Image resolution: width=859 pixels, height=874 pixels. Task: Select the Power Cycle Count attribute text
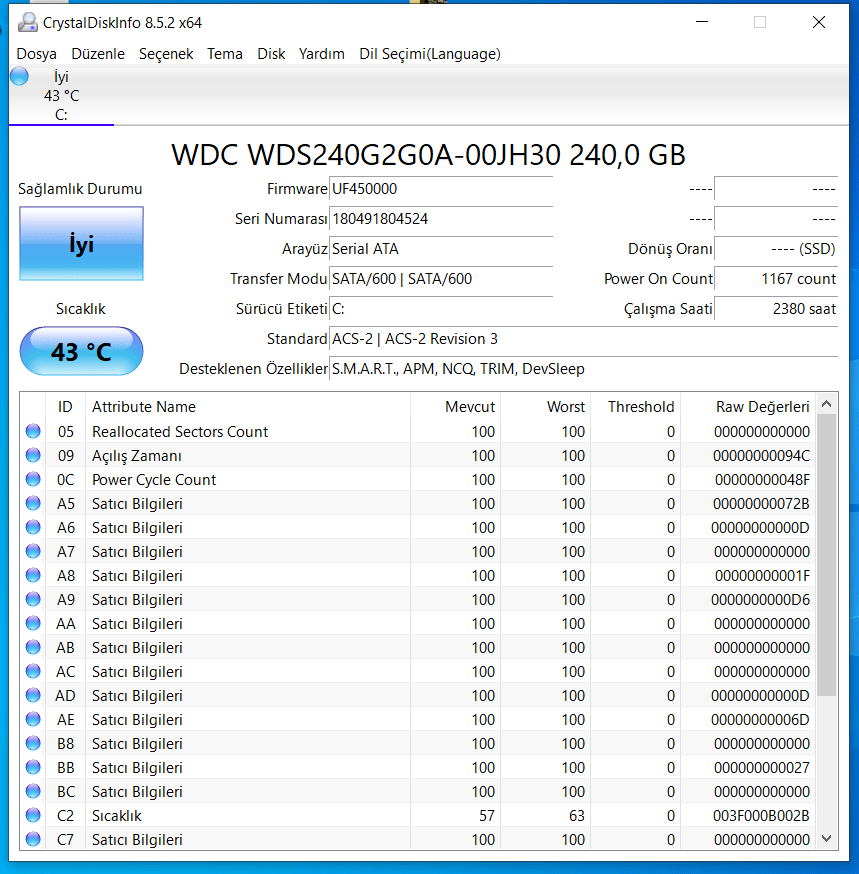coord(154,479)
